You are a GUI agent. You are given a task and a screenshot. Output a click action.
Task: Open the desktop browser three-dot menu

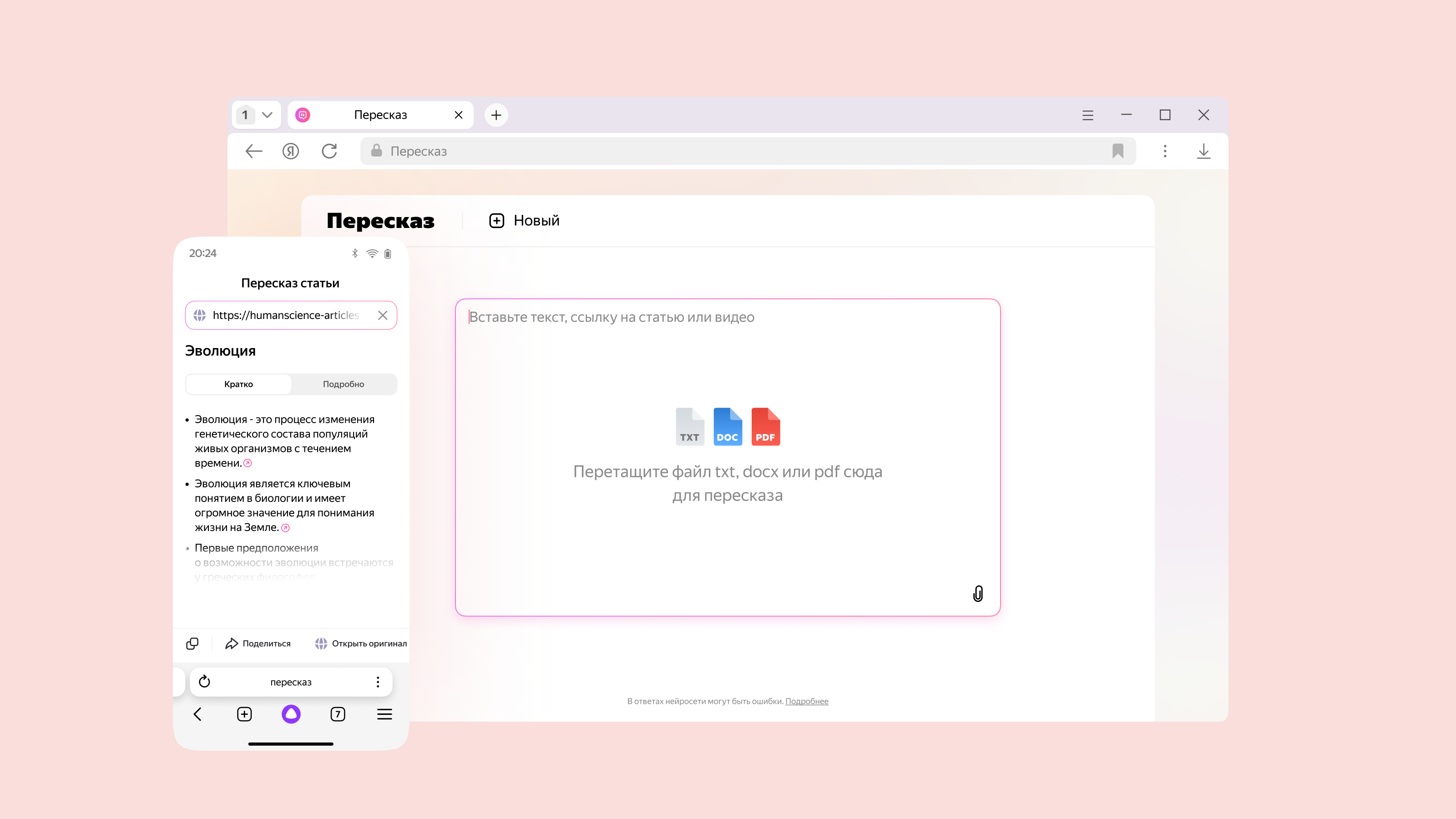(1164, 151)
